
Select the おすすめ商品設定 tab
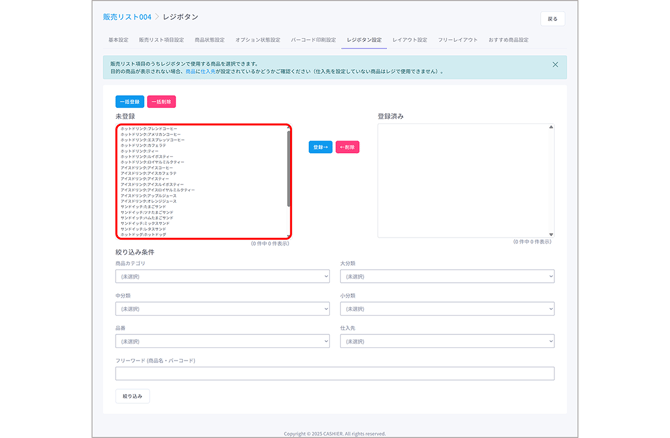point(508,40)
